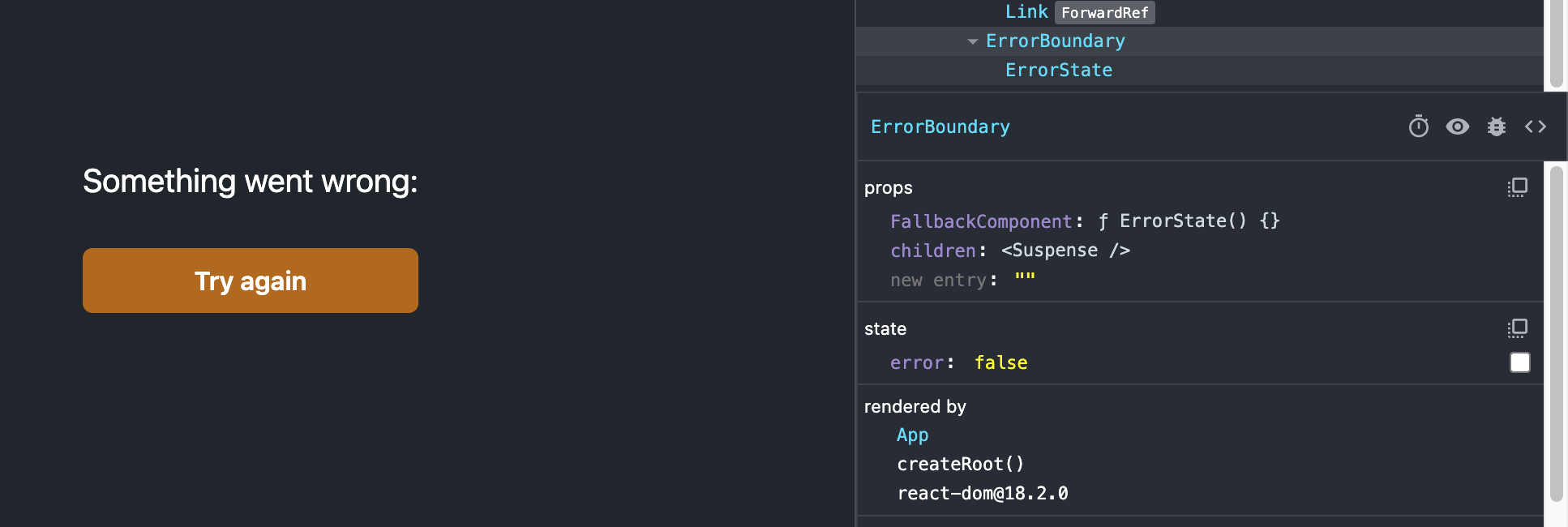This screenshot has height=527, width=1568.
Task: Click the ForwardRef badge
Action: [x=1105, y=13]
